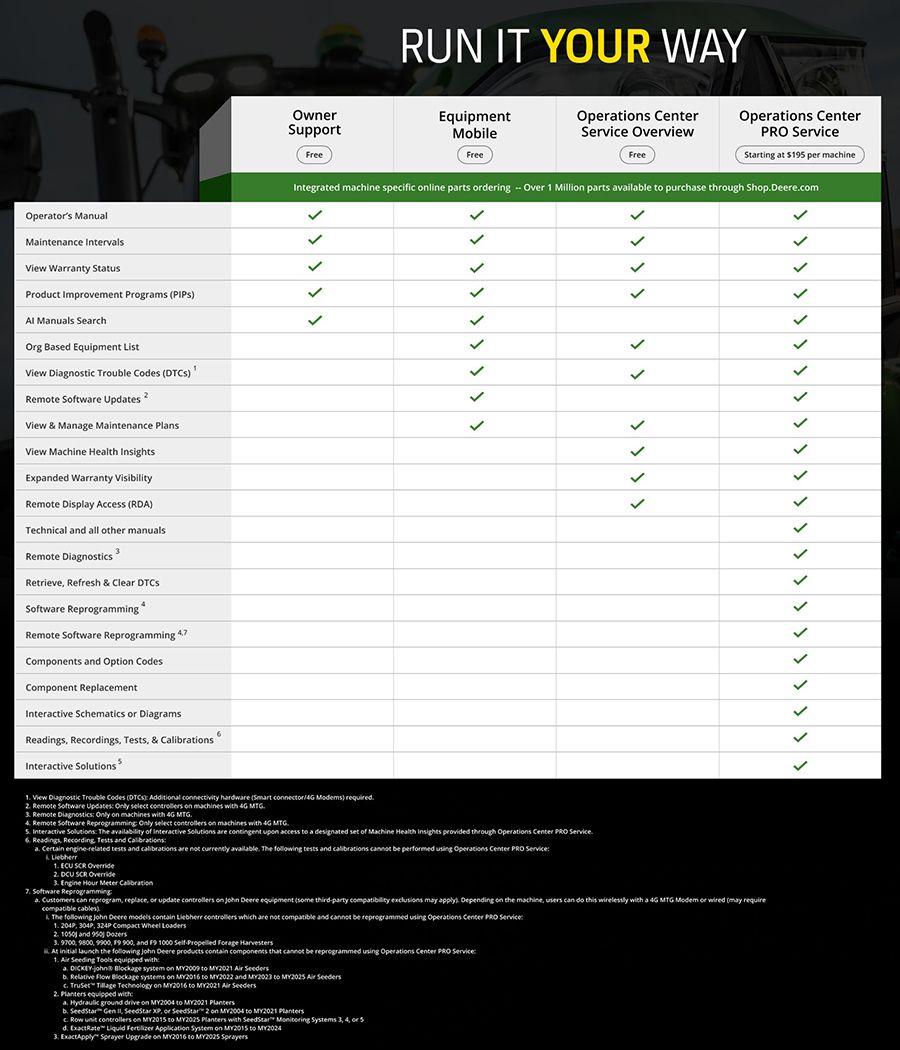Screen dimensions: 900x1050
Task: Click the RUN IT YOUR WAY headline
Action: pyautogui.click(x=573, y=46)
